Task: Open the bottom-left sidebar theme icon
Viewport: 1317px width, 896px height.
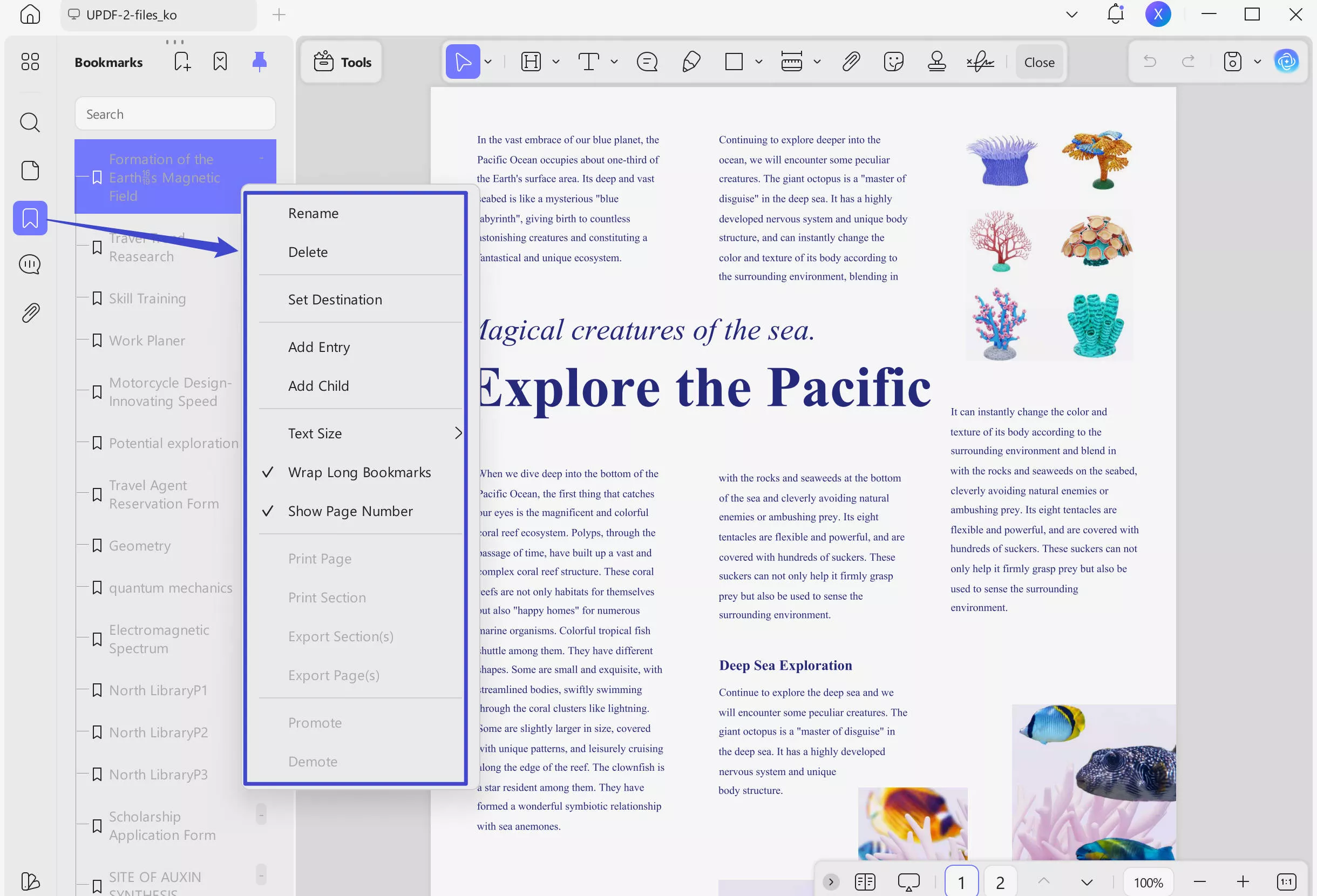Action: click(x=30, y=881)
